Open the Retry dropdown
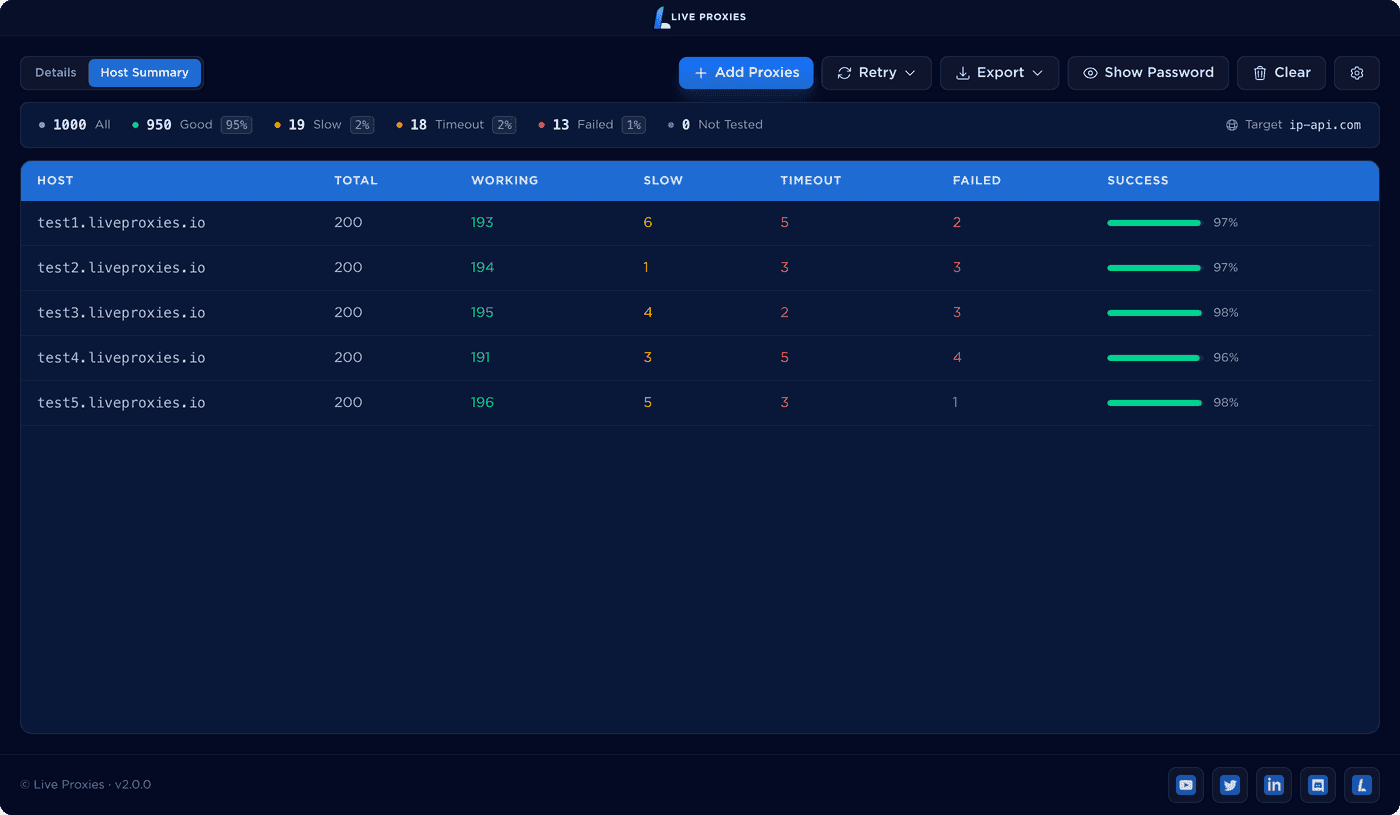The image size is (1400, 815). click(x=877, y=73)
